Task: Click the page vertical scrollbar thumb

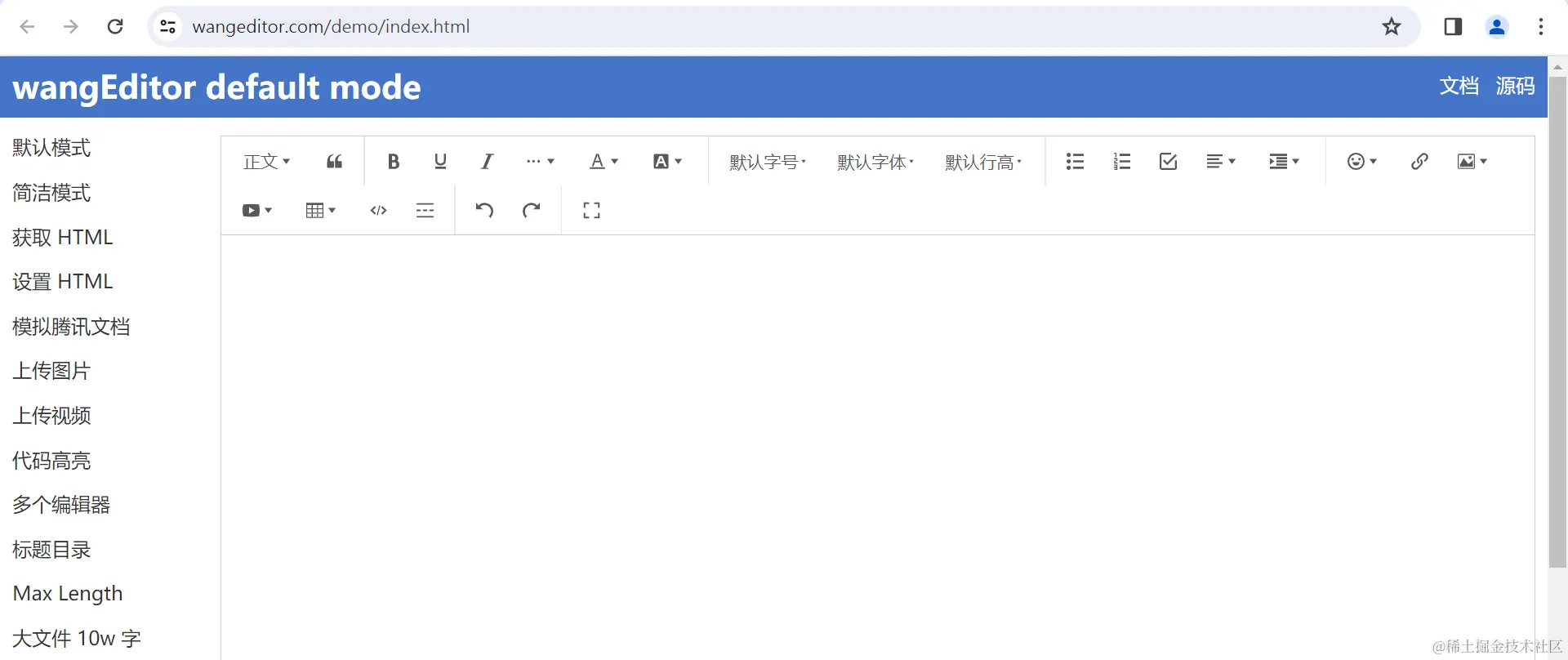Action: pos(1557,322)
